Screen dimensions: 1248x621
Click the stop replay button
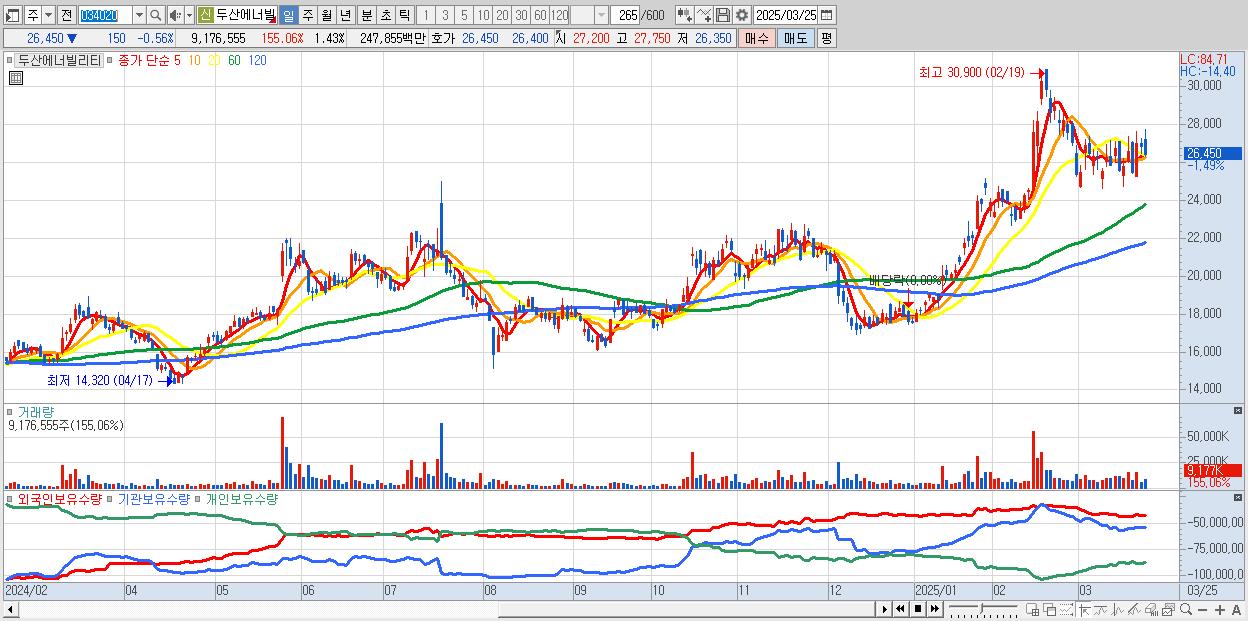click(x=917, y=609)
